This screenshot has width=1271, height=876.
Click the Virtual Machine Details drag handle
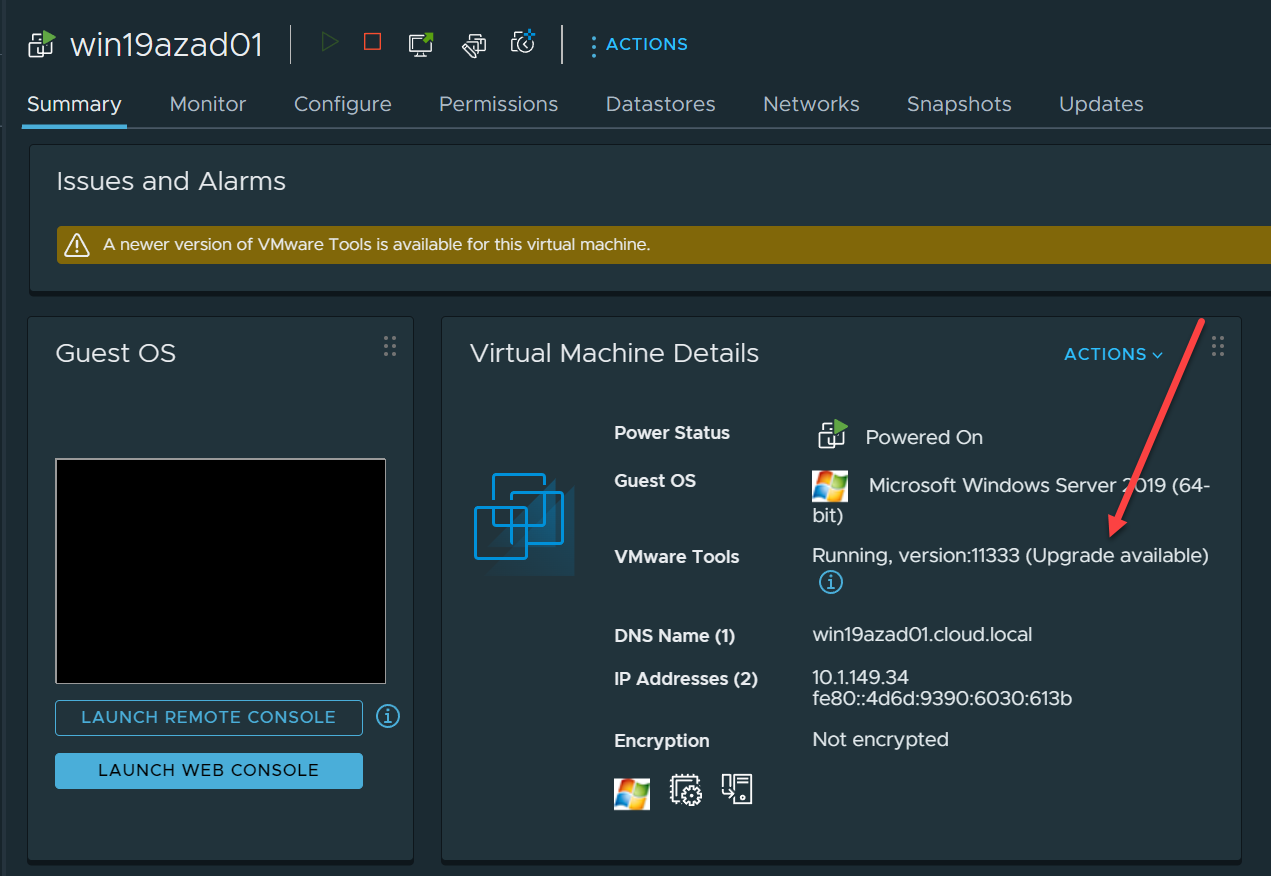coord(1218,346)
